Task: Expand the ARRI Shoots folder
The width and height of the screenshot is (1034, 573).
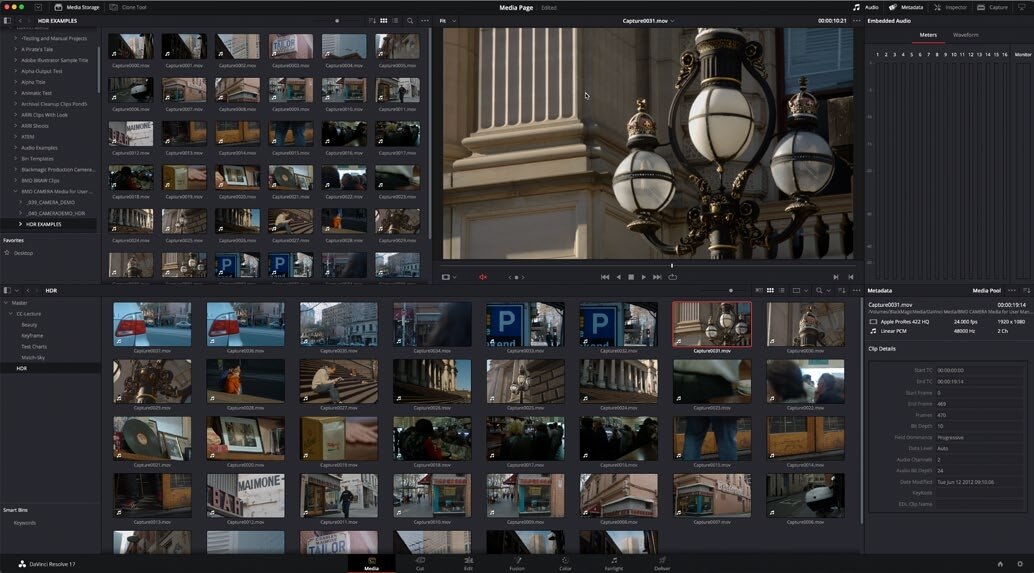Action: 15,126
